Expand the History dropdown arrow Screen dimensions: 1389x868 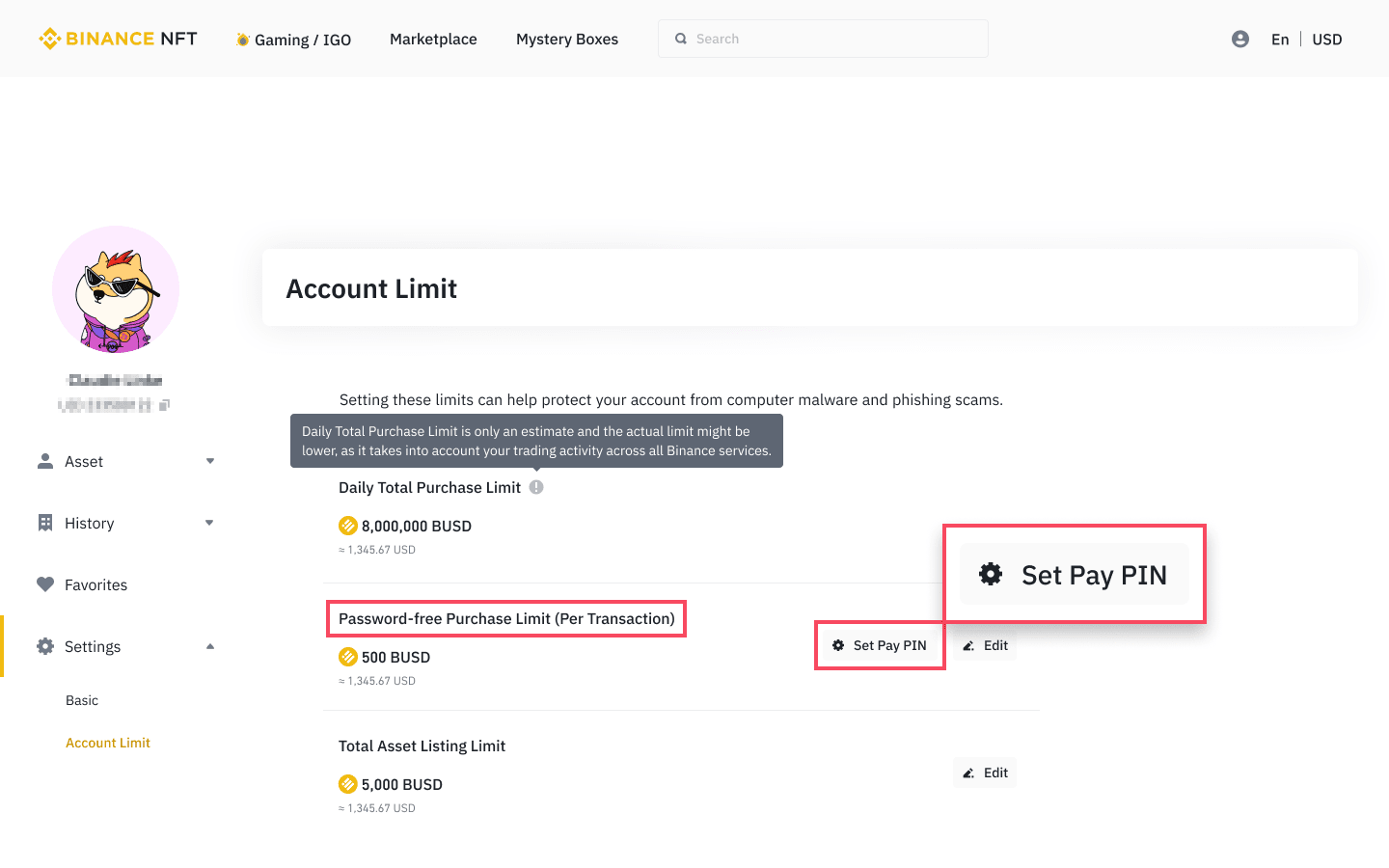coord(210,523)
